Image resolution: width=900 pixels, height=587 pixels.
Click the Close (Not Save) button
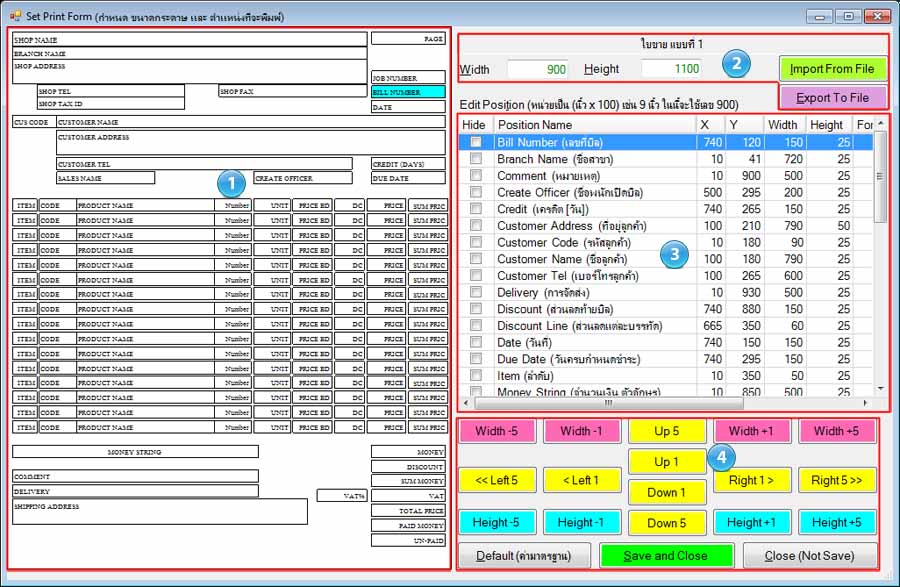[810, 555]
